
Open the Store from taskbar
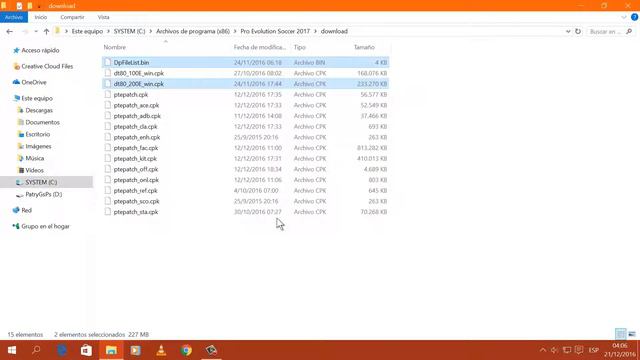[86, 350]
